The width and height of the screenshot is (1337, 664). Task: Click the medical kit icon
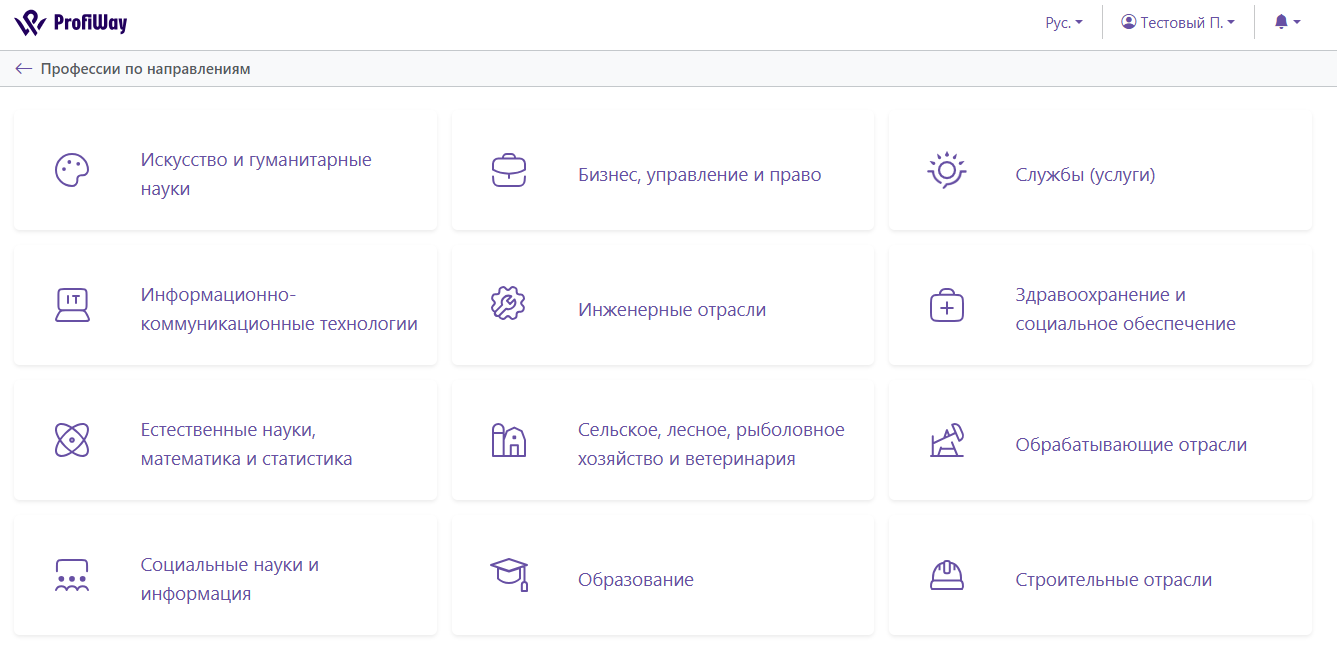(946, 306)
